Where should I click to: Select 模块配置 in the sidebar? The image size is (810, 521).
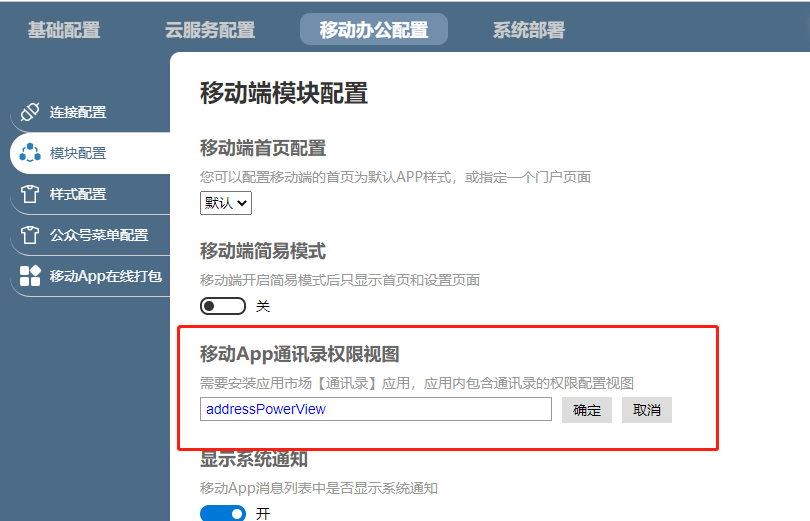click(x=90, y=153)
